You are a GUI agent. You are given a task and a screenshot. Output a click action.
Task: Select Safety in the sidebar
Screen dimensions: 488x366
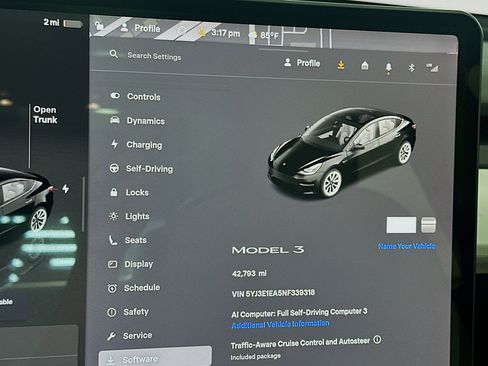point(128,312)
